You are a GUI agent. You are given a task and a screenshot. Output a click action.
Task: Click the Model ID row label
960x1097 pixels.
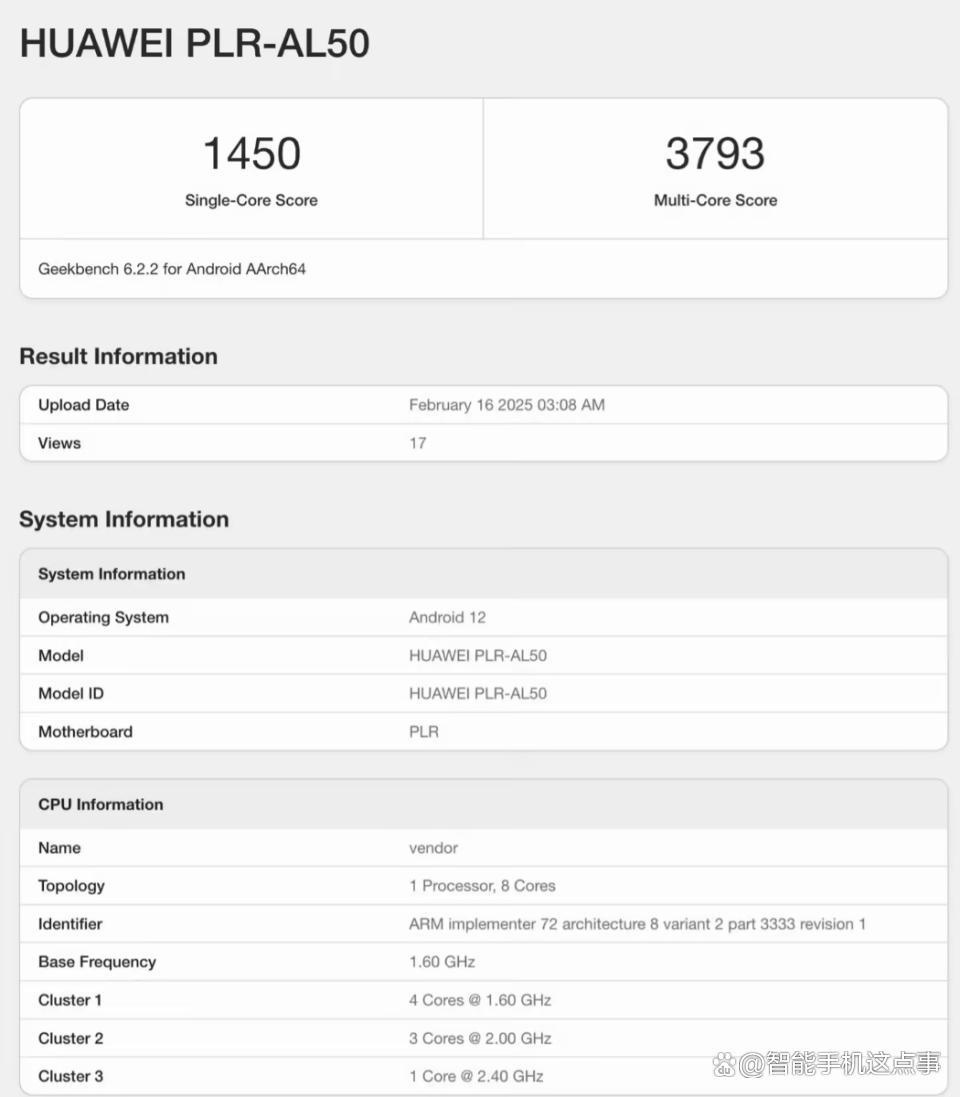tap(71, 694)
